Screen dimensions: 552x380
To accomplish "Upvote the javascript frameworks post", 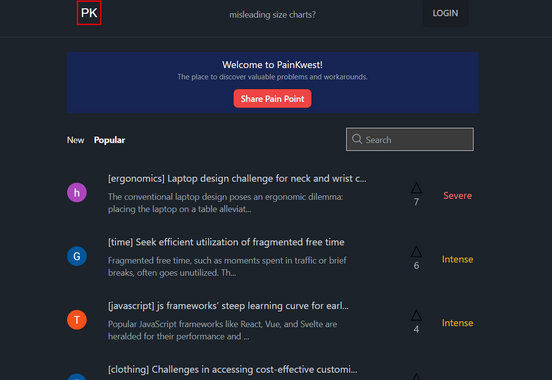I will 416,315.
